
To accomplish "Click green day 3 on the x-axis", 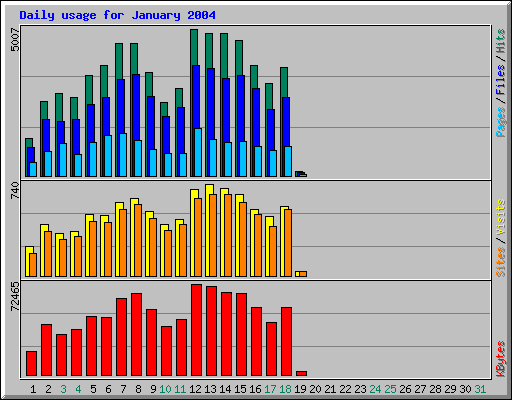I will pos(63,389).
